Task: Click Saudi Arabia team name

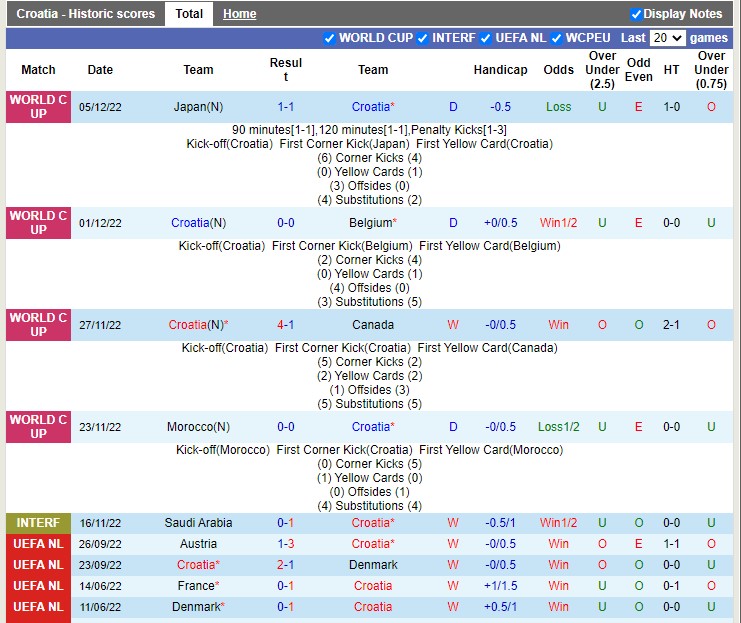Action: point(198,523)
